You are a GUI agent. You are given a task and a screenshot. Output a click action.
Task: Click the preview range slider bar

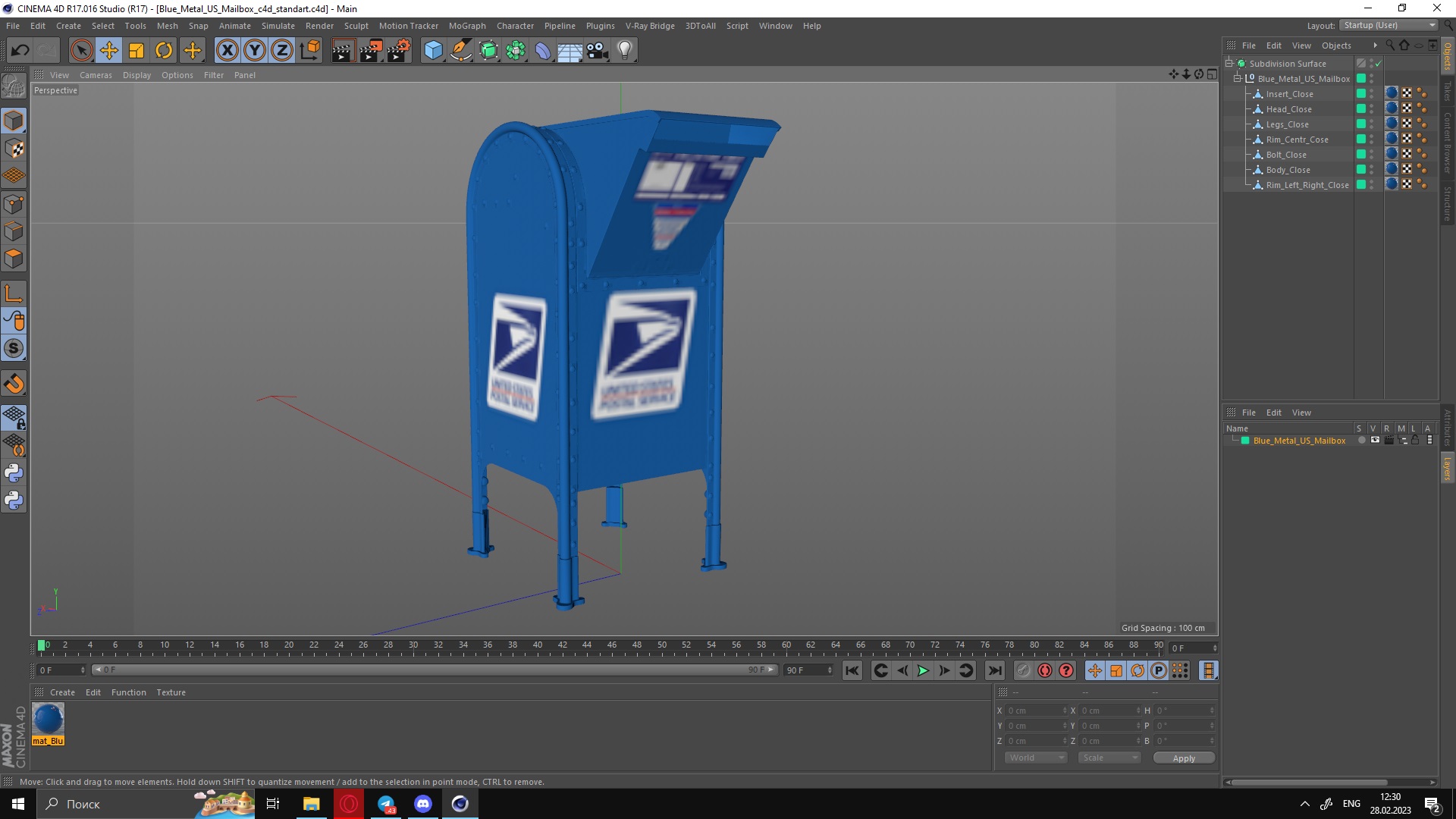435,670
